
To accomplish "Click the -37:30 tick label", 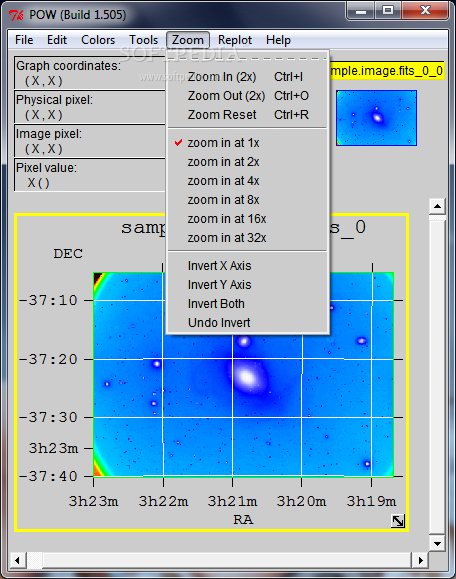I will tap(48, 417).
